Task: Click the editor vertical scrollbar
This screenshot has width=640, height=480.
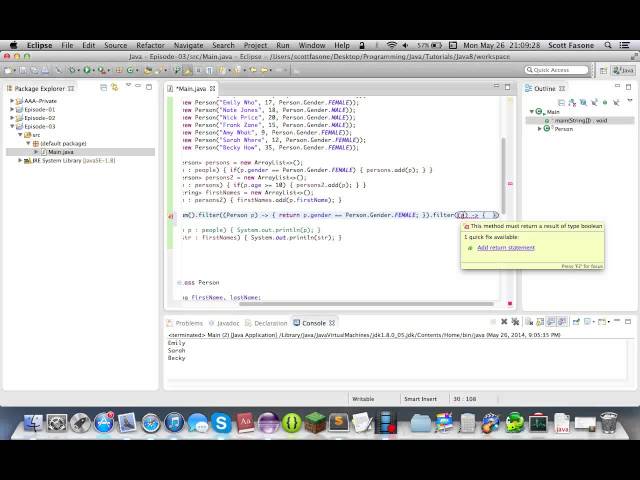Action: 504,176
